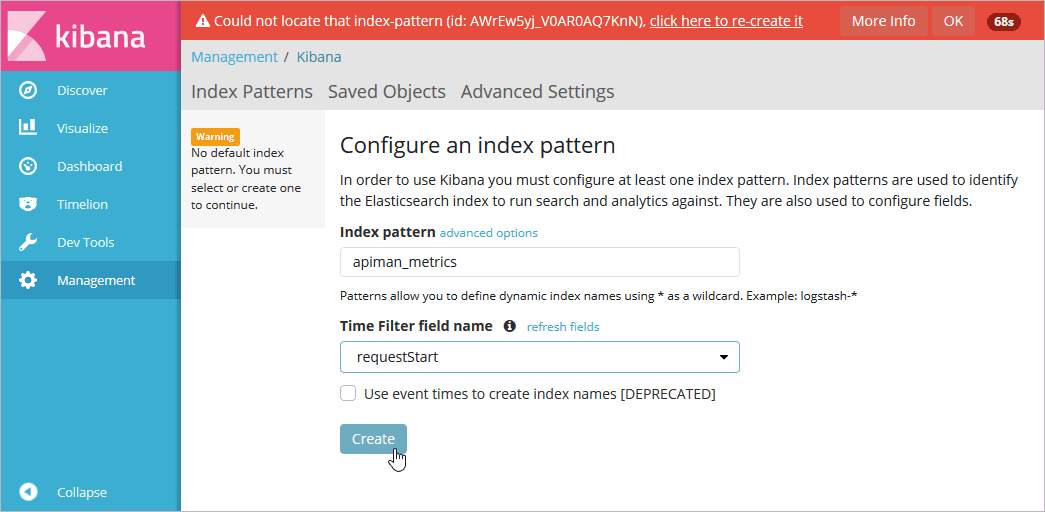Switch to Saved Objects tab
This screenshot has height=512, width=1045.
tap(386, 92)
